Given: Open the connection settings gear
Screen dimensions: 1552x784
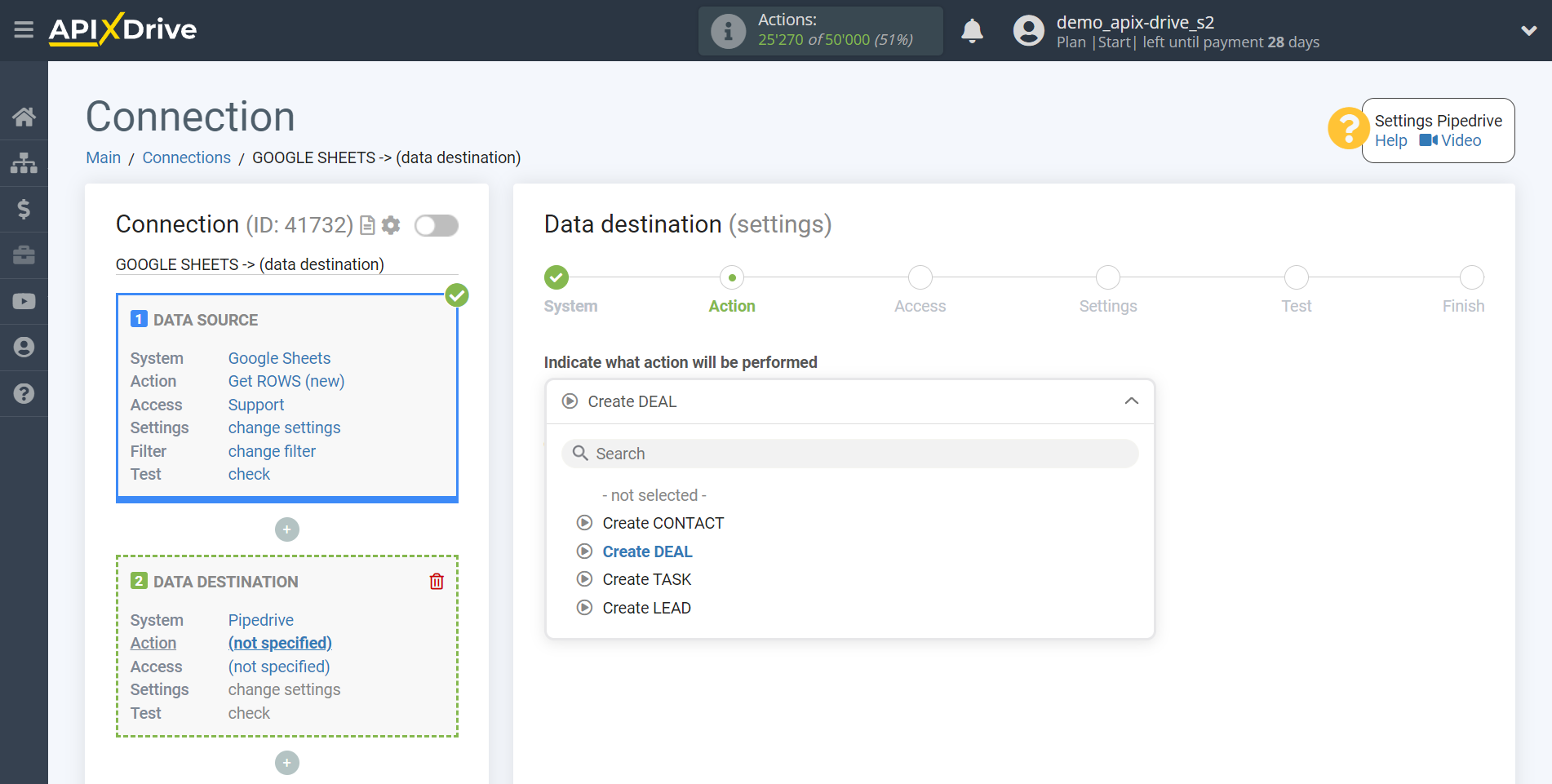Looking at the screenshot, I should point(391,225).
